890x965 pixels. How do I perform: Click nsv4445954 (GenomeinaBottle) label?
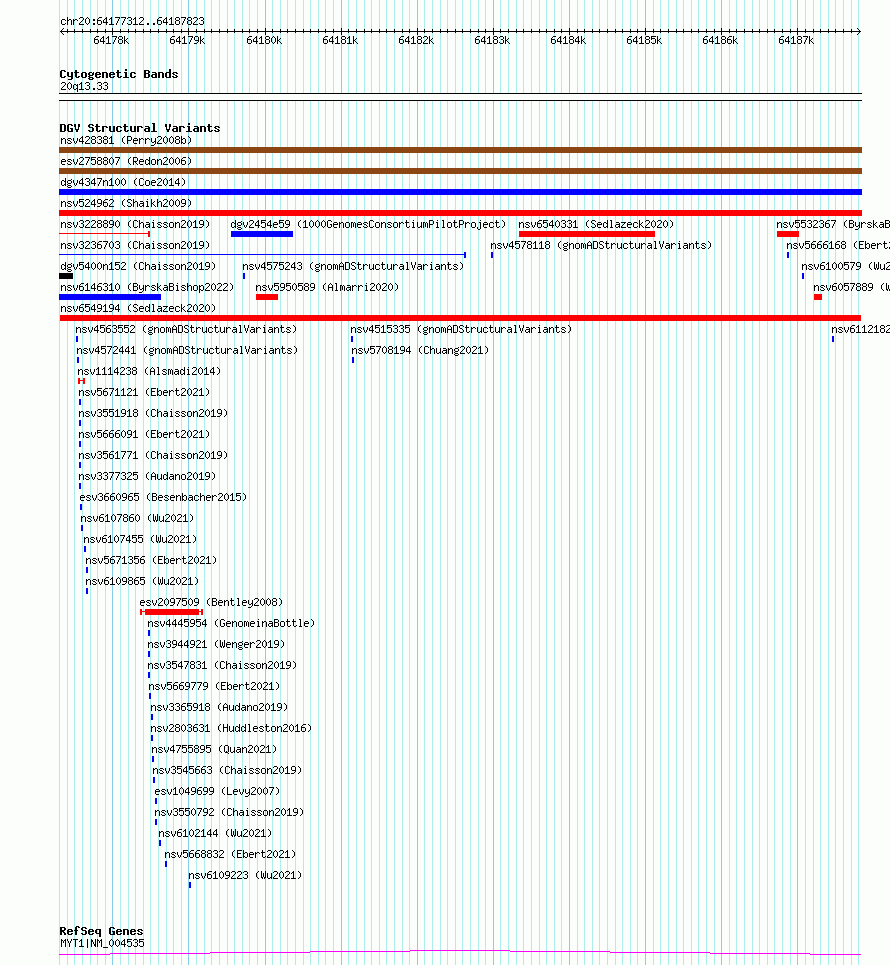point(231,623)
